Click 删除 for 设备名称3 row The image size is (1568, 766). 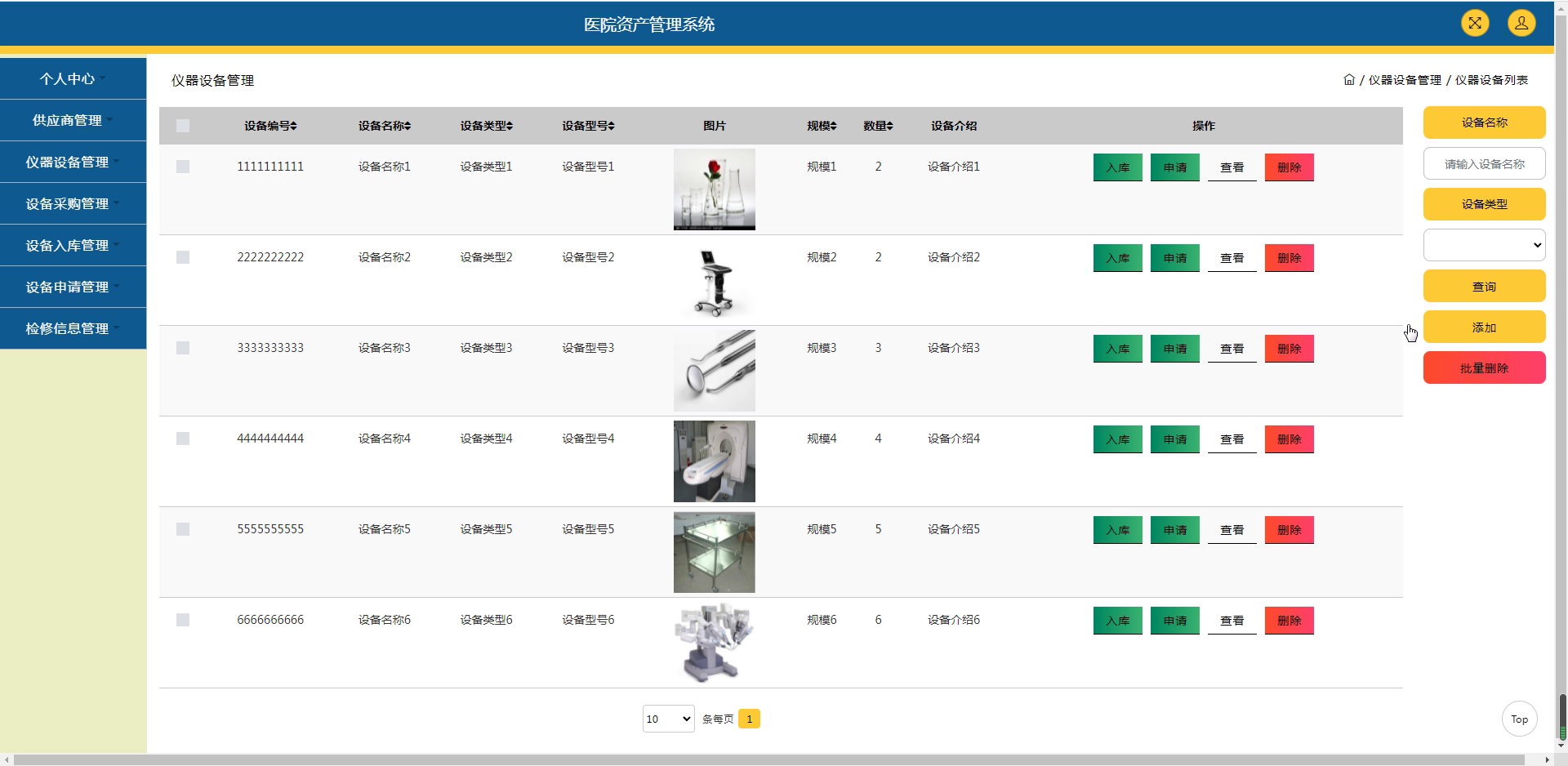click(1289, 349)
